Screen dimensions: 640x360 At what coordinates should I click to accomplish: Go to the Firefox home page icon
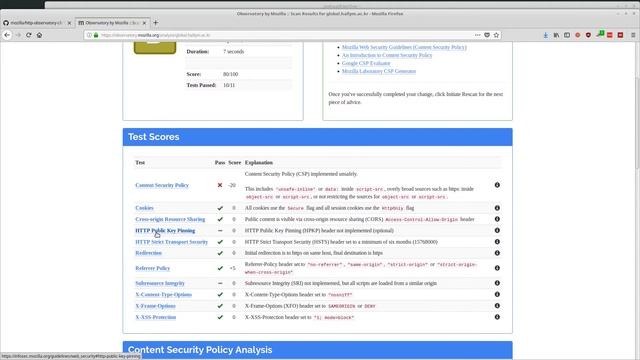(x=39, y=35)
